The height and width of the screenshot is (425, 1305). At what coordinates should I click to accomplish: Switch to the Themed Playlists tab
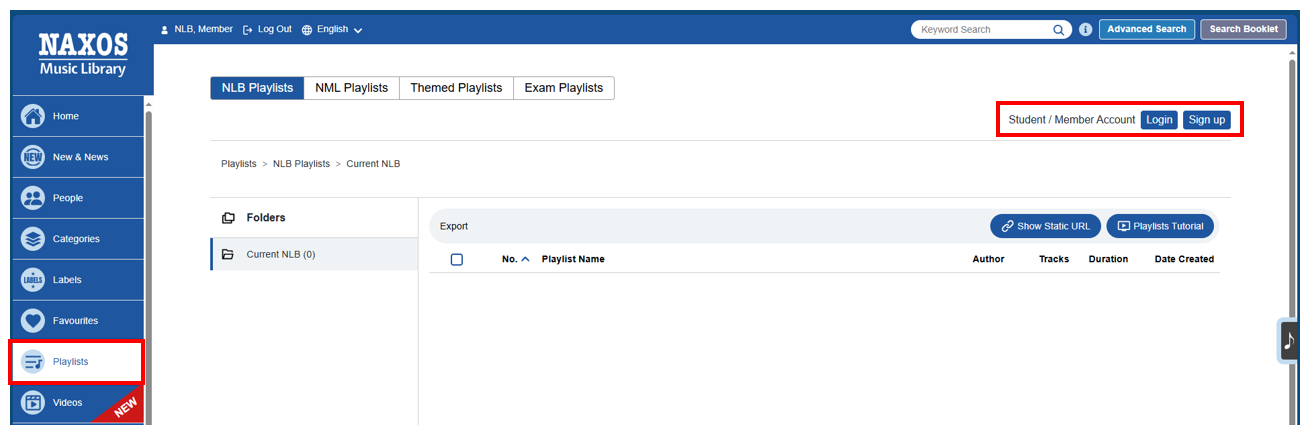[x=456, y=88]
